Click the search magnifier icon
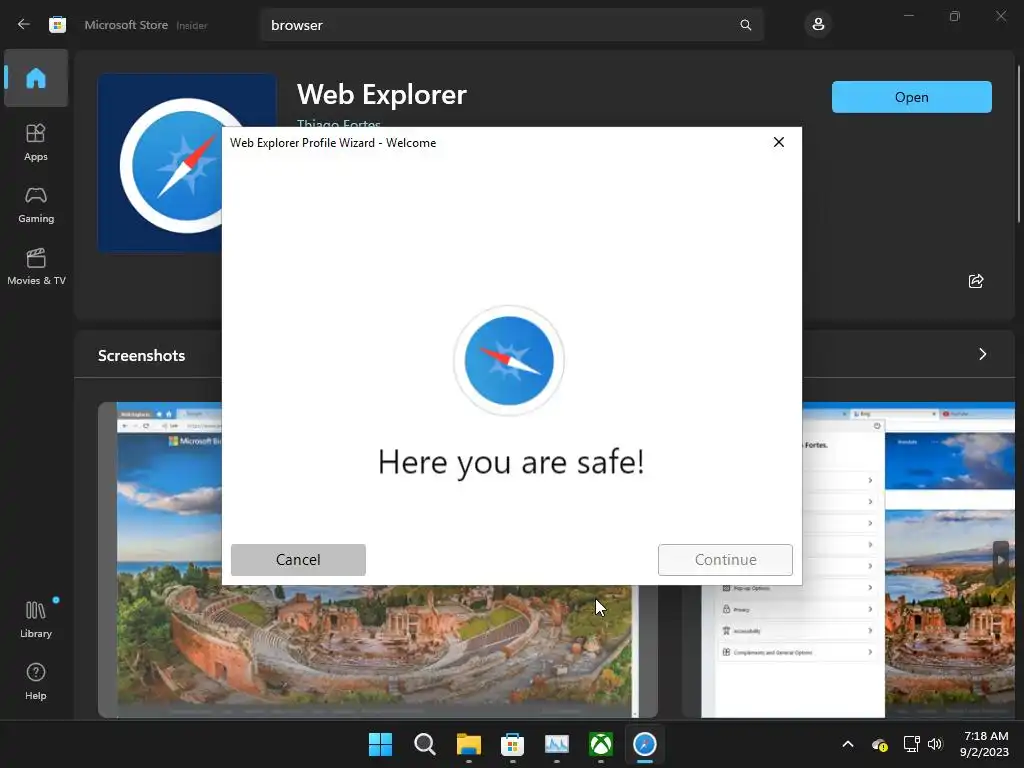 click(746, 25)
